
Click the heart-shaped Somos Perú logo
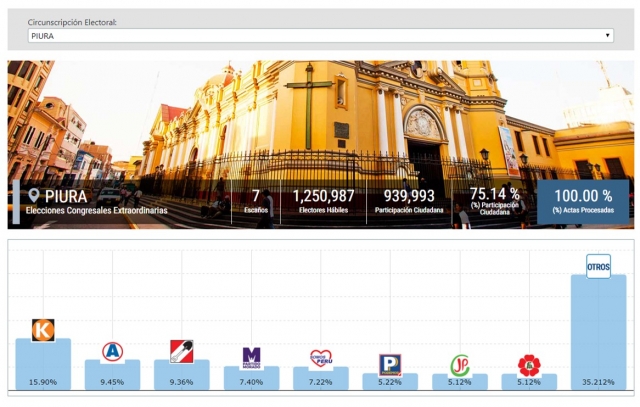click(x=321, y=358)
